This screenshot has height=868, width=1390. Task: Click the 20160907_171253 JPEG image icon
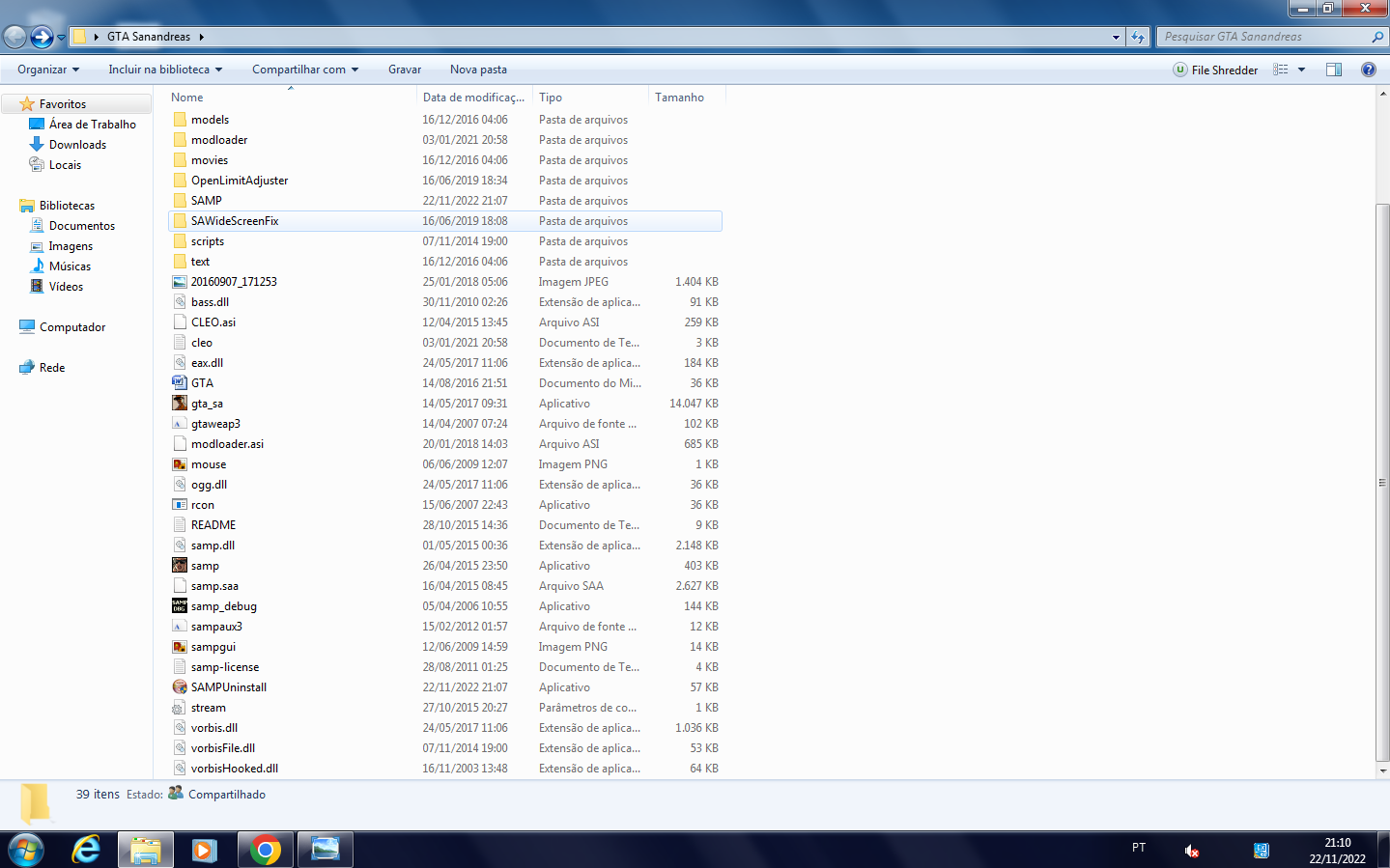tap(180, 282)
